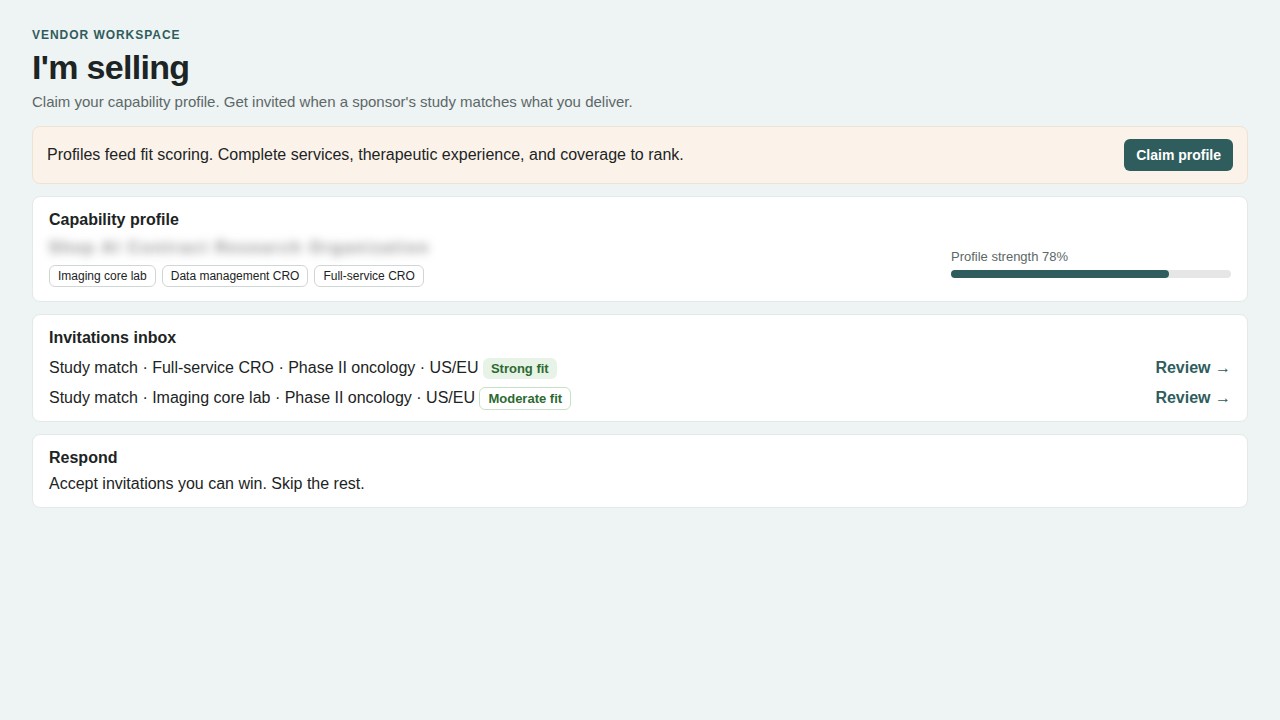Click the Profile strength progress bar

(1091, 274)
